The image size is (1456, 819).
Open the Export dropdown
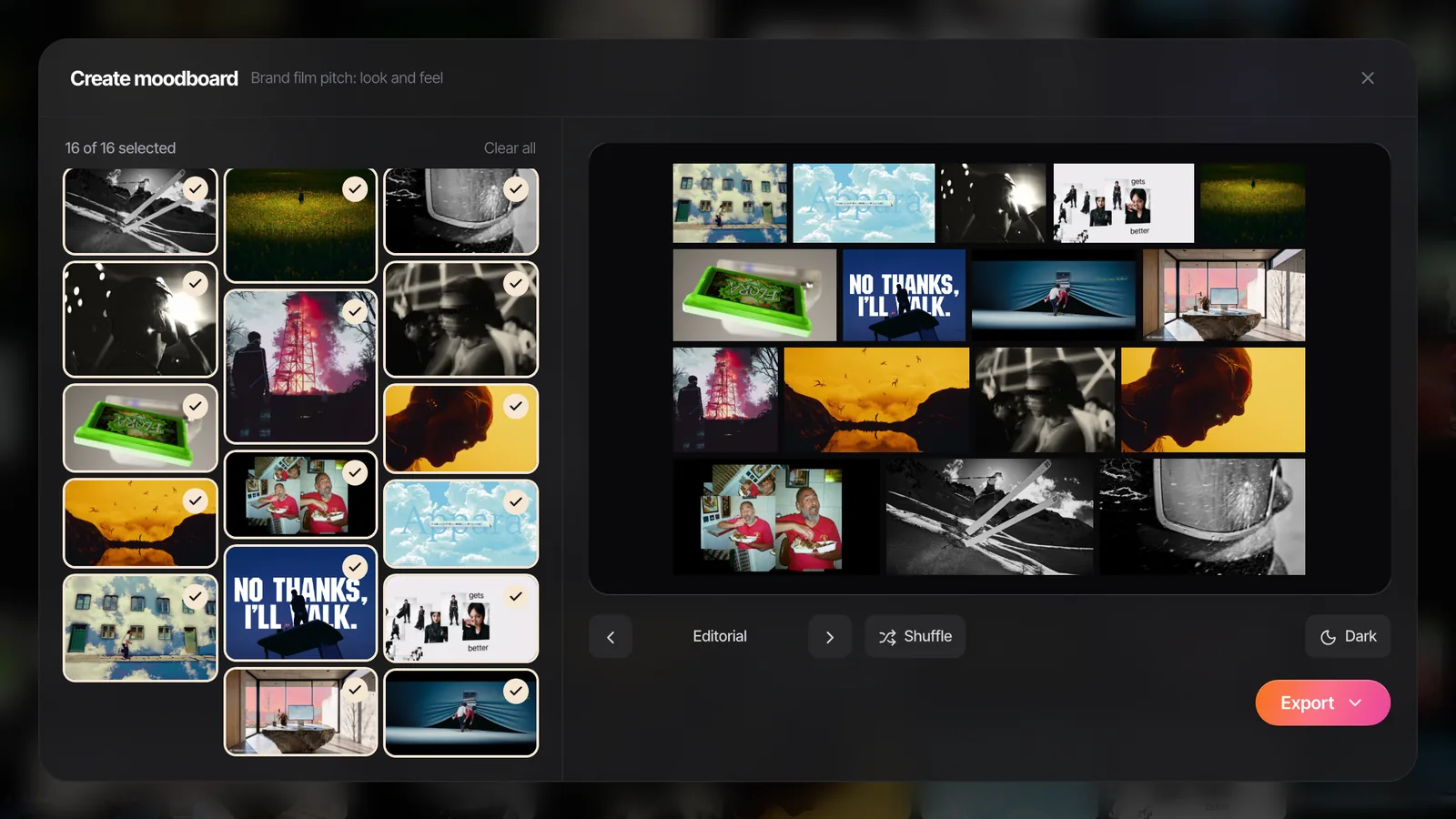(x=1322, y=703)
